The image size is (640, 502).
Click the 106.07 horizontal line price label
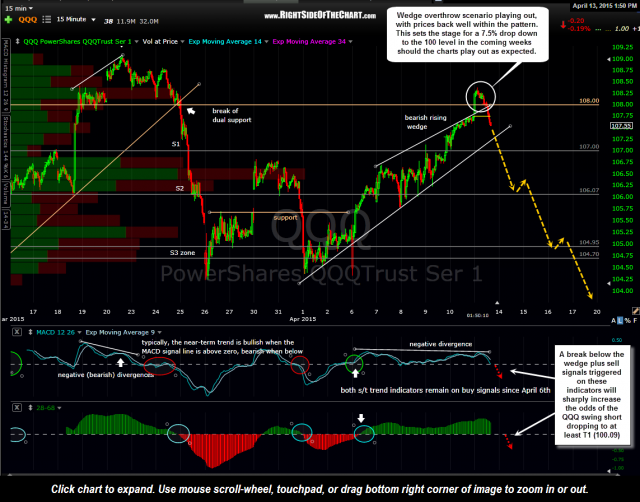[x=589, y=190]
